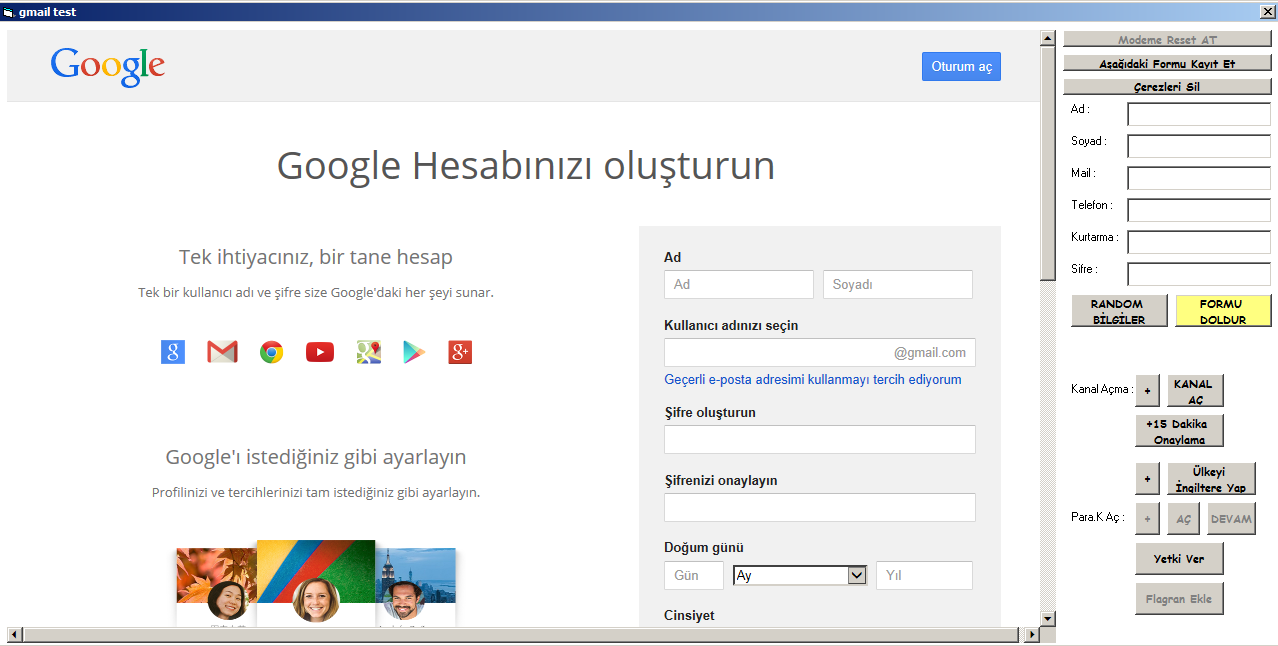Click the YouTube icon
Screen dimensions: 1278x646
point(320,352)
